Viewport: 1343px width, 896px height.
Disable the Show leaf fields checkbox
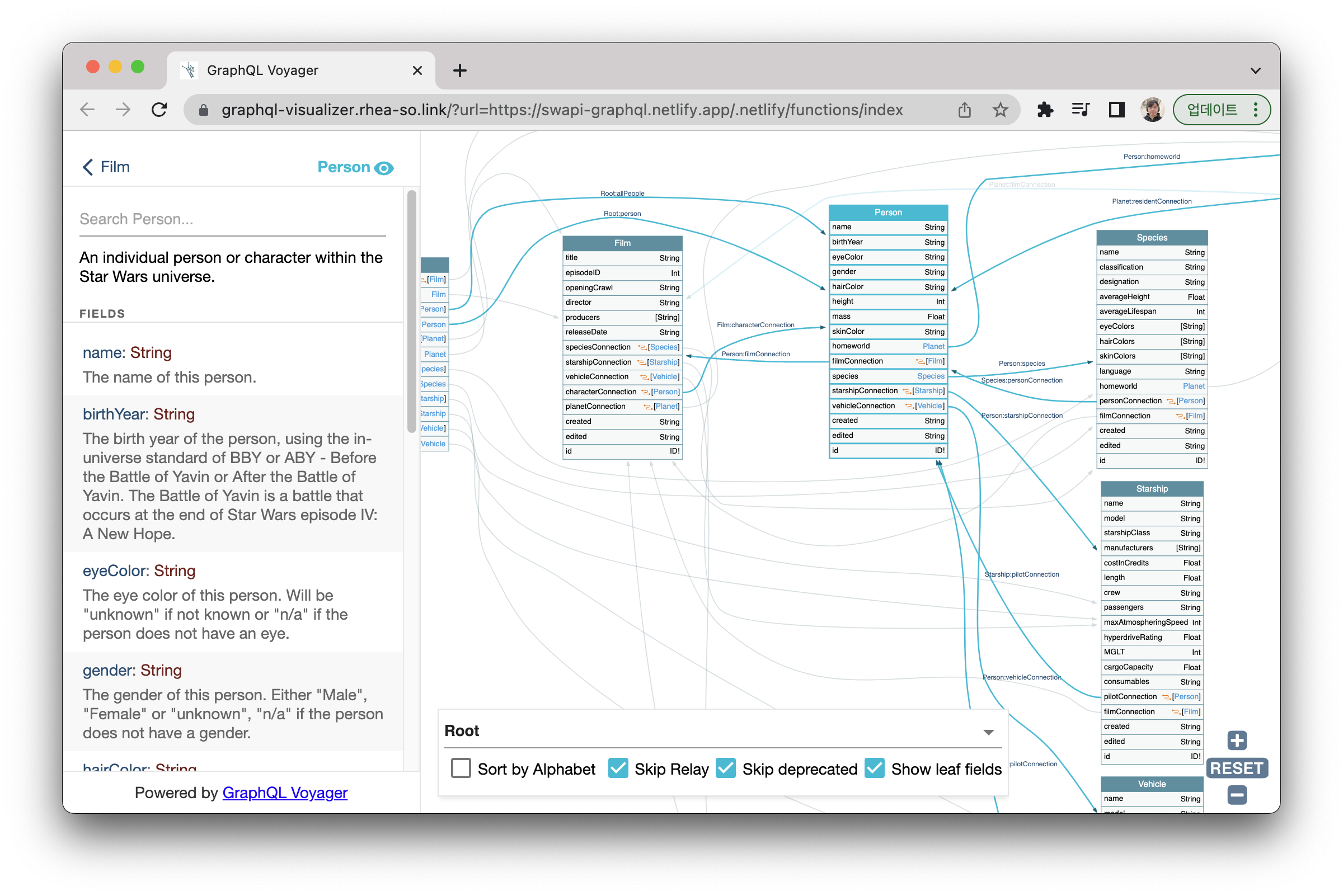(874, 768)
